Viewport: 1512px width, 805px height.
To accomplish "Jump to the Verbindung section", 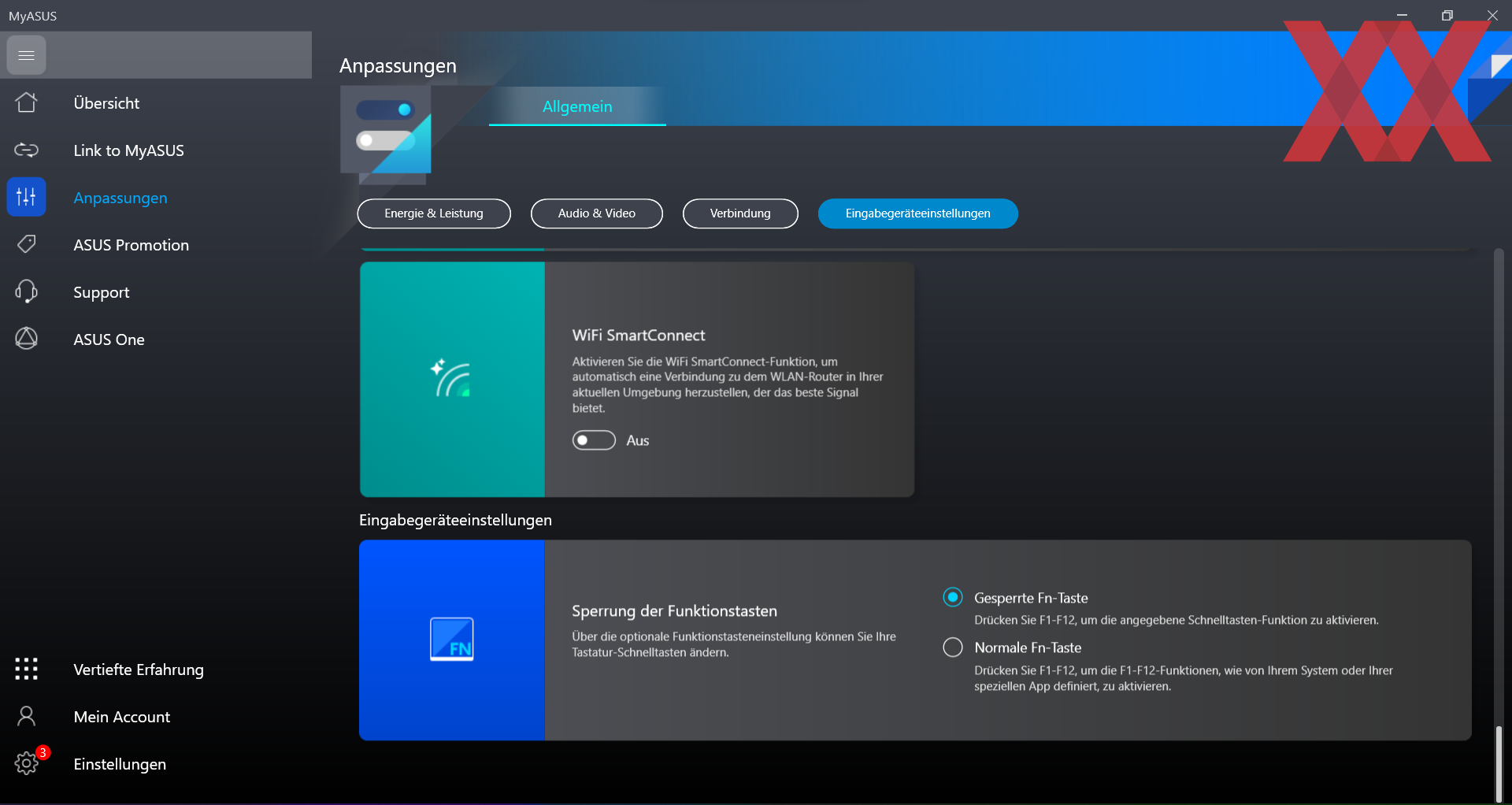I will [740, 213].
